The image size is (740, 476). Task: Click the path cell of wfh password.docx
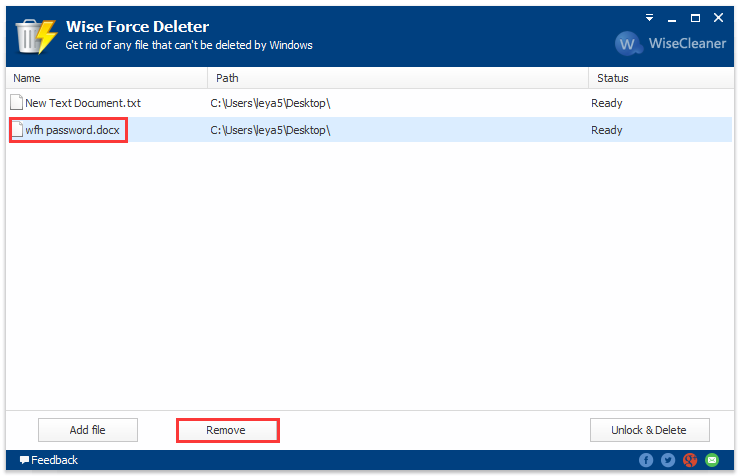coord(270,130)
